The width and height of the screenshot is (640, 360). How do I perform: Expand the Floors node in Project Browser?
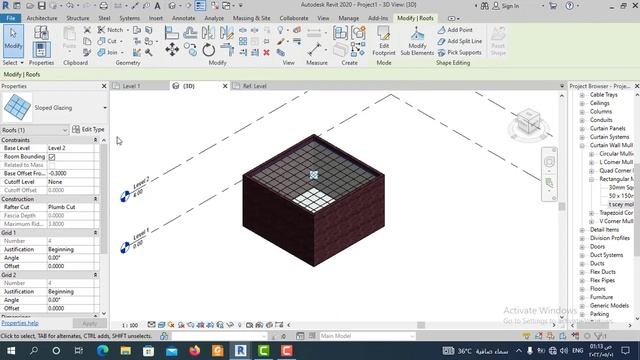pos(582,289)
